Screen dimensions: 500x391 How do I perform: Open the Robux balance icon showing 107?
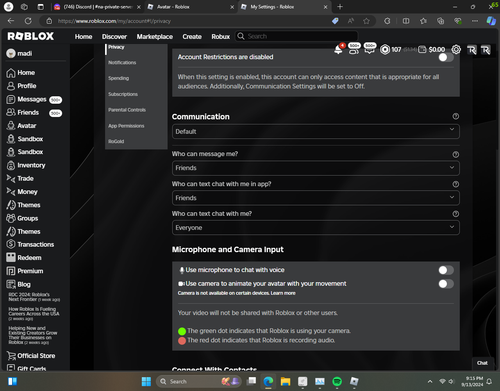[x=385, y=50]
